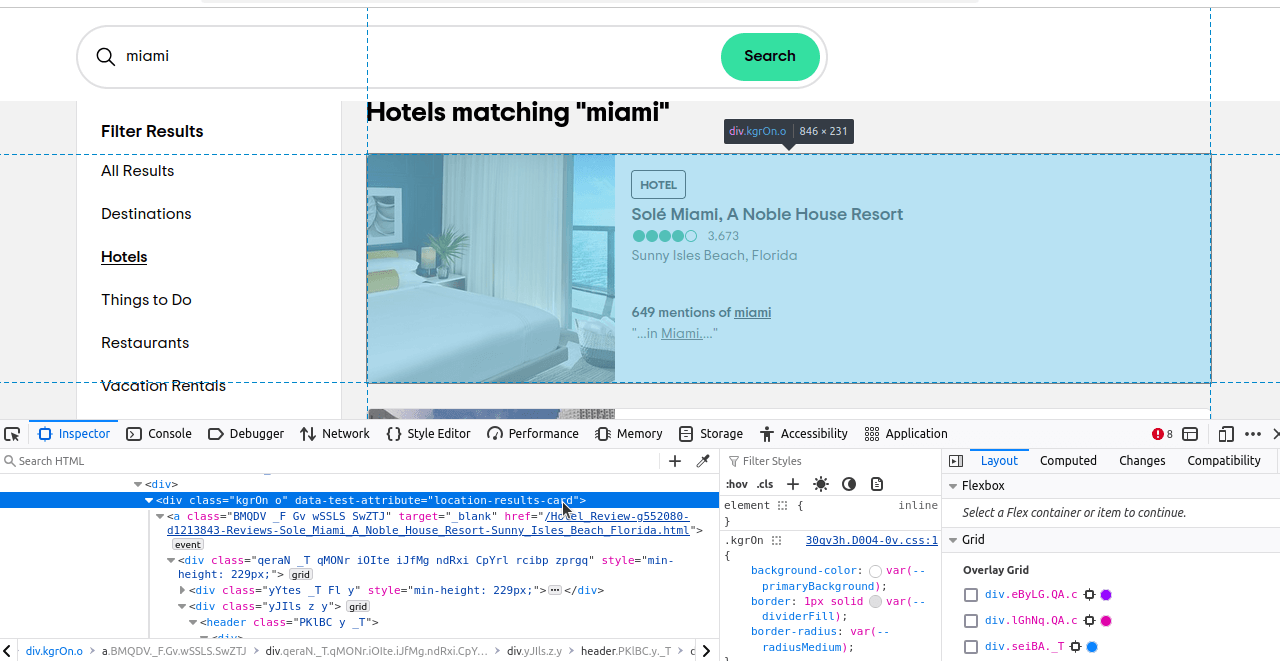Check the div.lGhNq.QA.c overlay checkbox
The height and width of the screenshot is (661, 1280).
(x=971, y=621)
